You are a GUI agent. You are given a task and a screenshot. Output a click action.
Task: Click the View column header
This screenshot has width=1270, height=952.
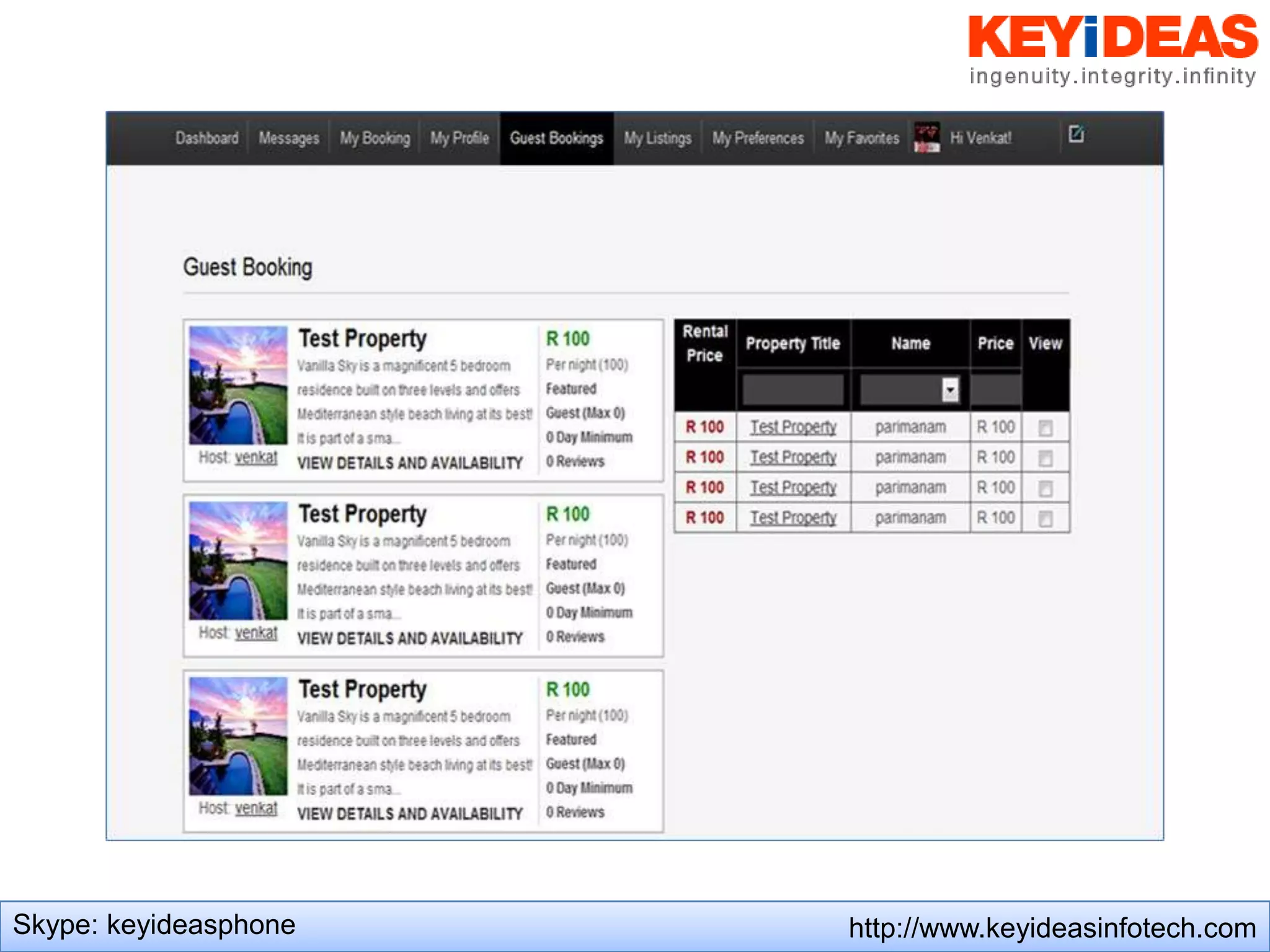point(1046,343)
